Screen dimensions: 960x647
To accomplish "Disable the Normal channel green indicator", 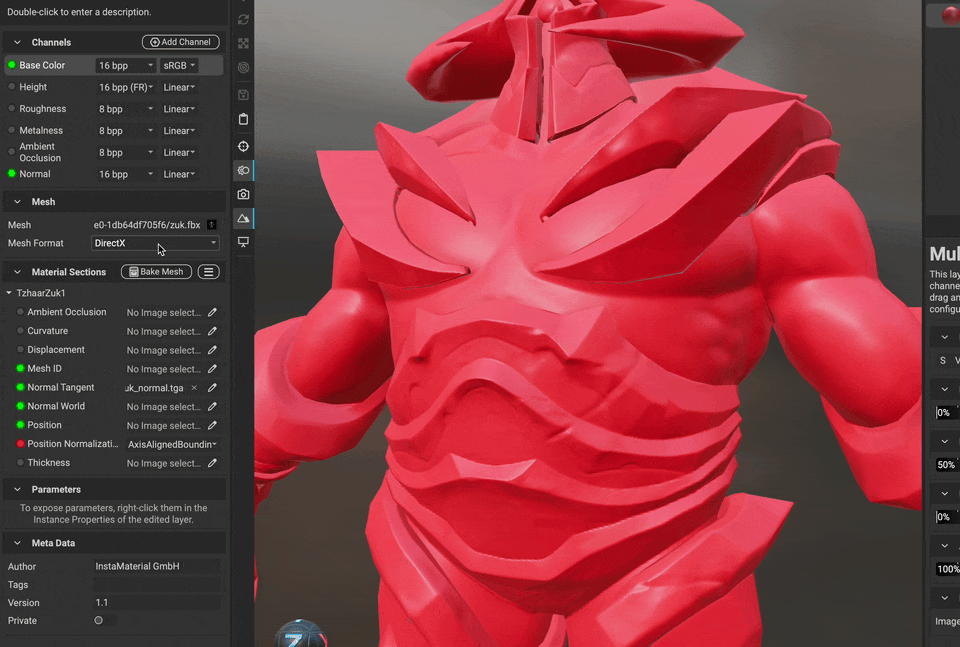I will pyautogui.click(x=12, y=174).
